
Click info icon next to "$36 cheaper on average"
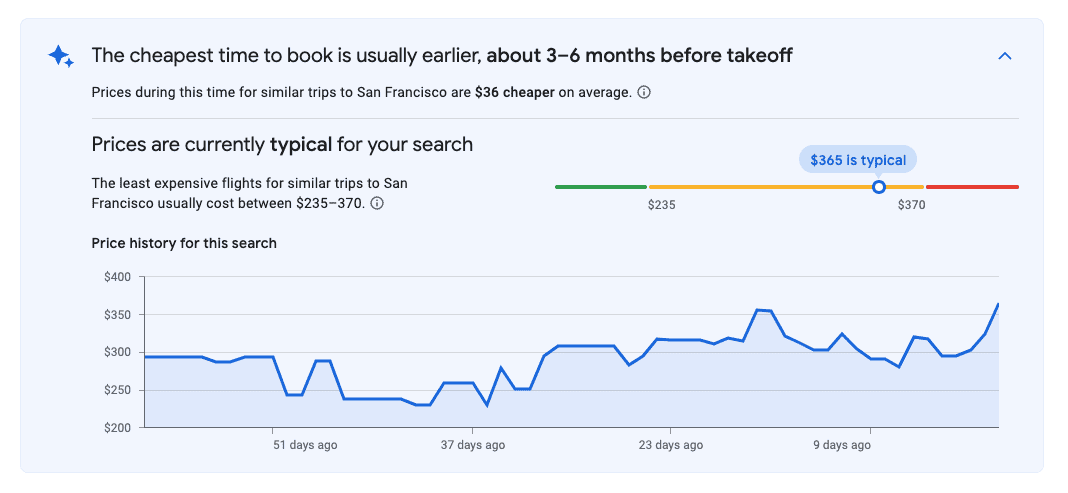click(644, 93)
